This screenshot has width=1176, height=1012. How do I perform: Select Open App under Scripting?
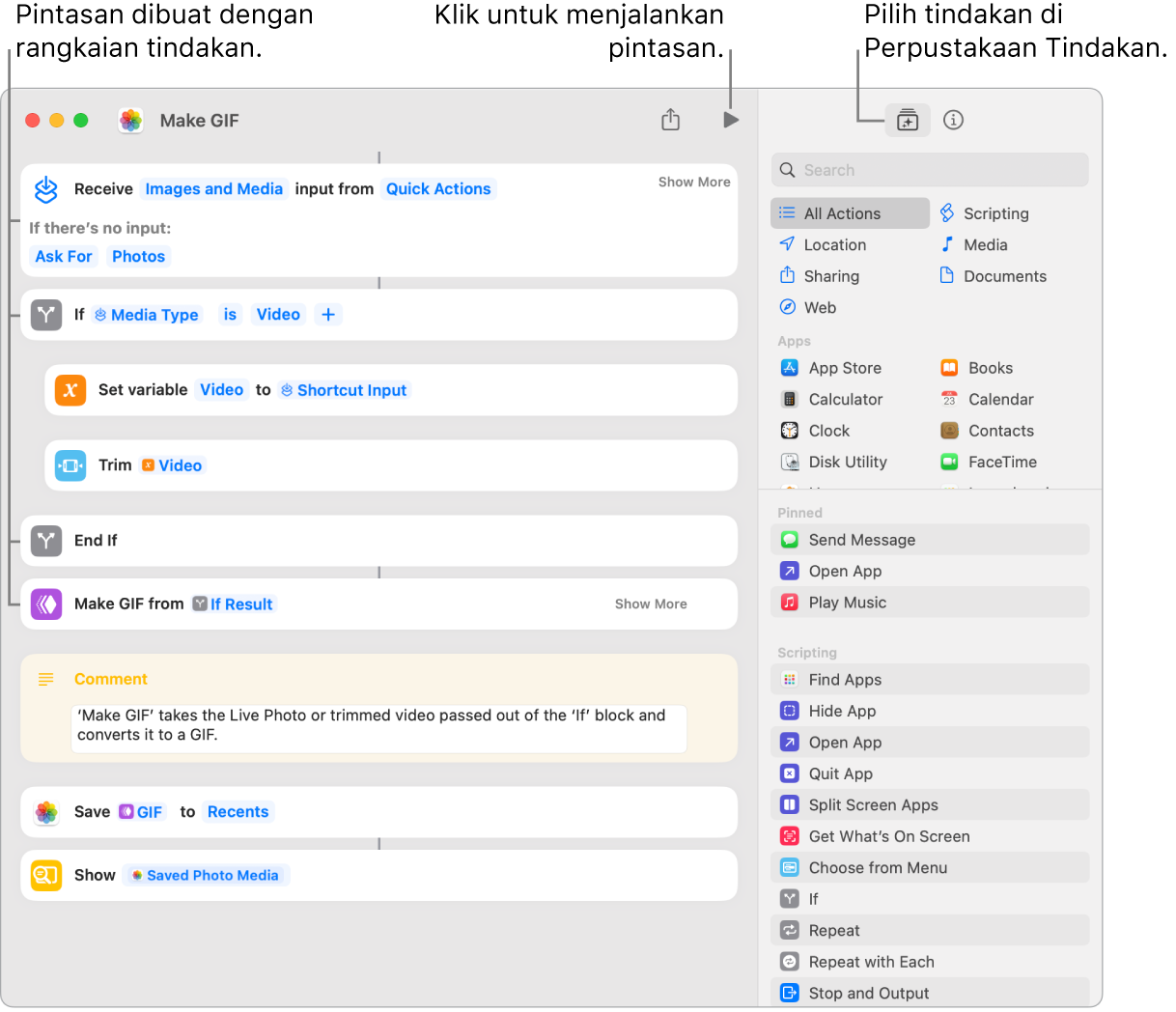(x=931, y=743)
